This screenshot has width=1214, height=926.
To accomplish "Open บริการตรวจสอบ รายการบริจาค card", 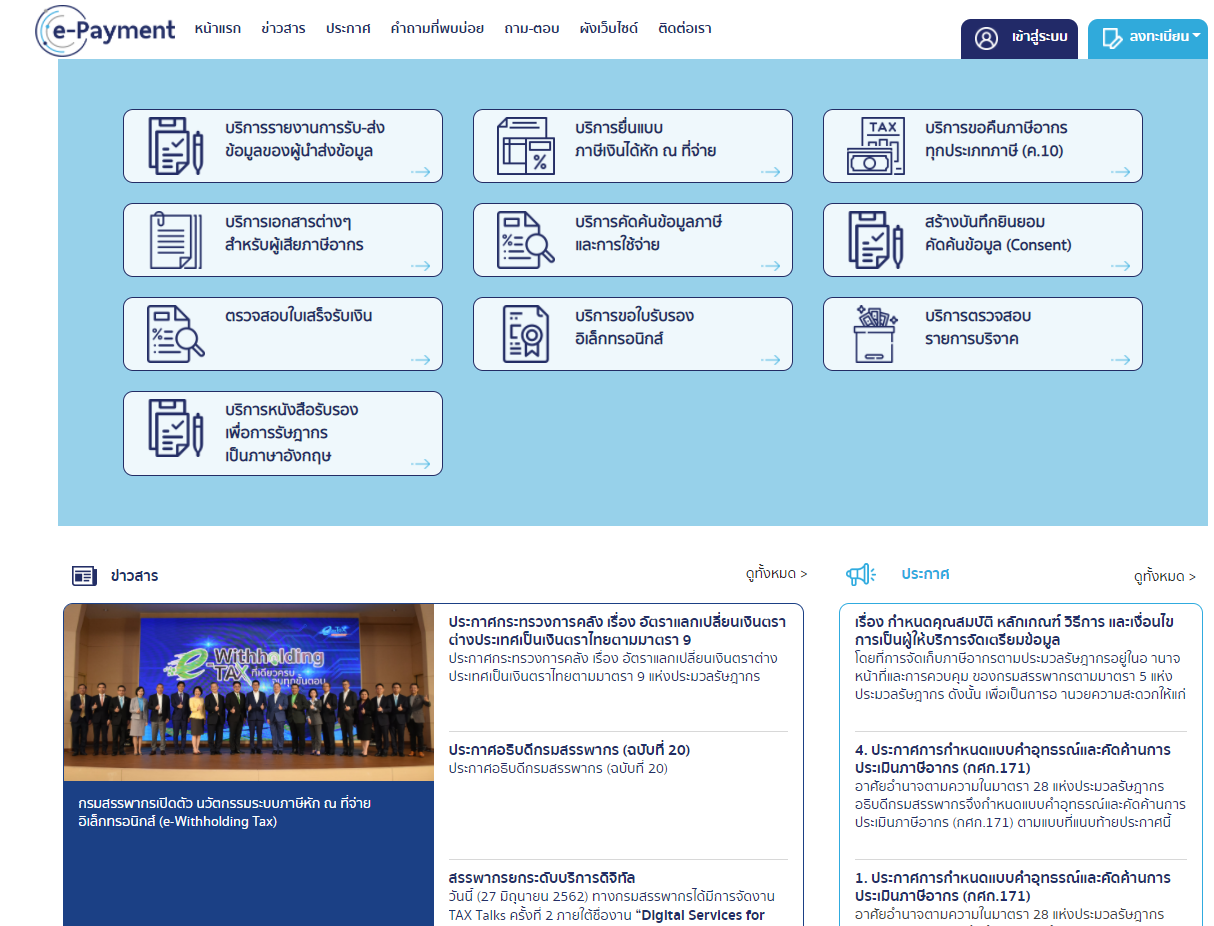I will pyautogui.click(x=983, y=334).
